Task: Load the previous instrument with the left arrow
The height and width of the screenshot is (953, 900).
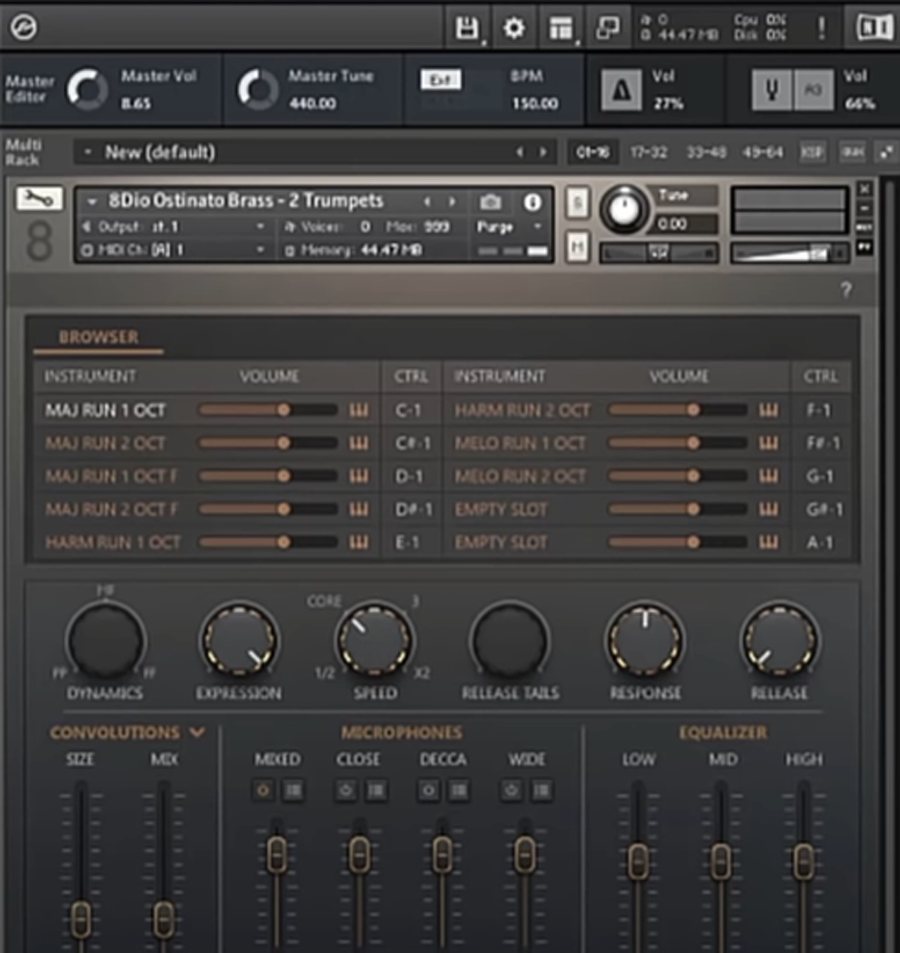Action: coord(427,201)
